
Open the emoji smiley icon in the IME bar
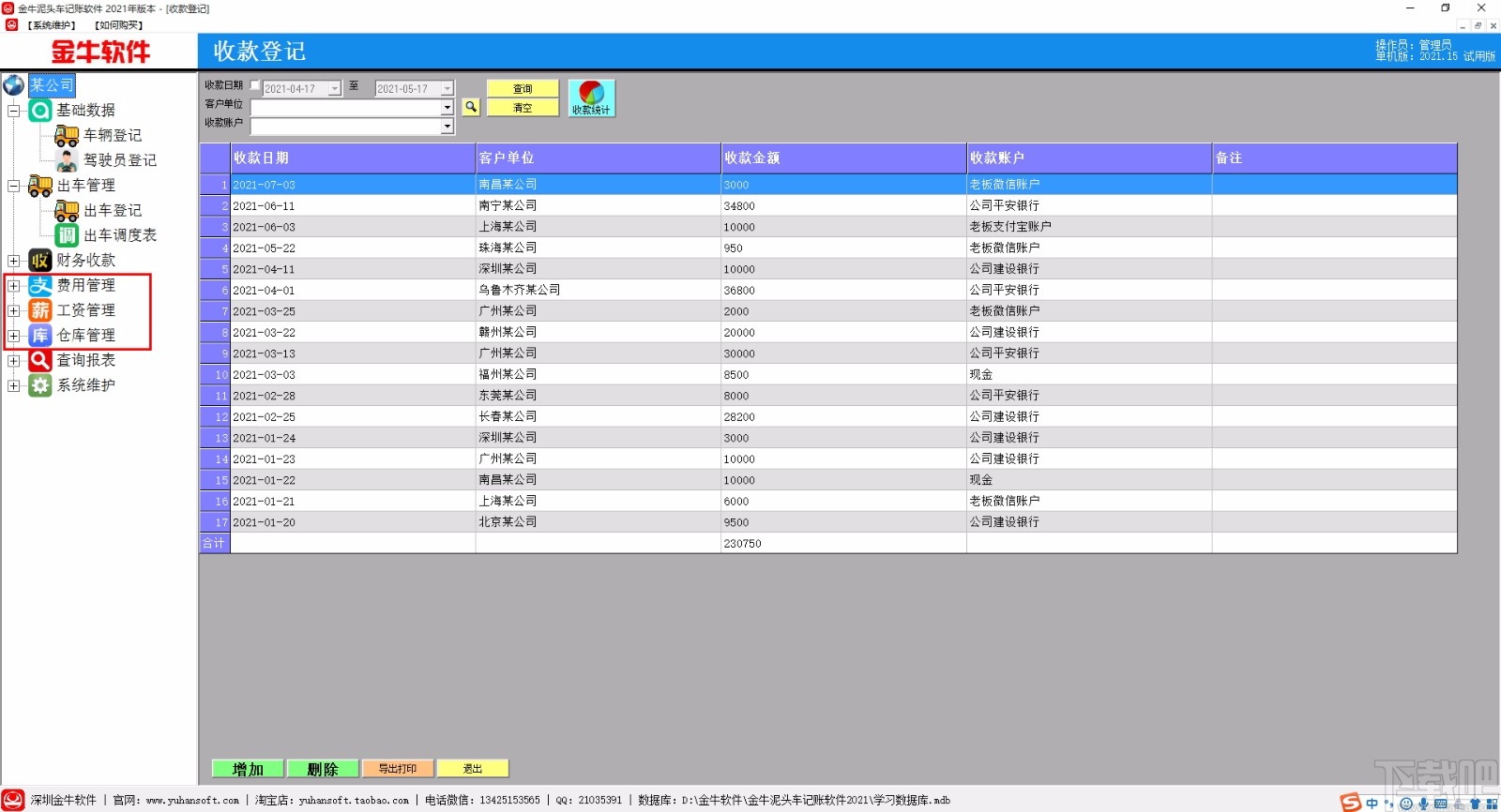1406,804
